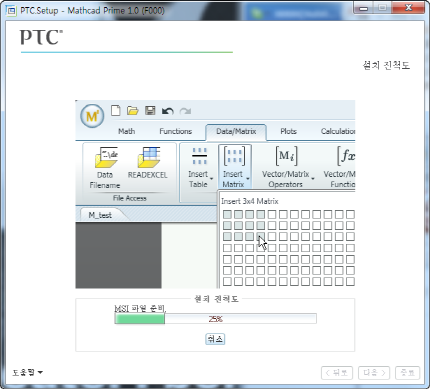
Task: Click the PTC.Setup window icon in the title bar
Action: (x=11, y=11)
